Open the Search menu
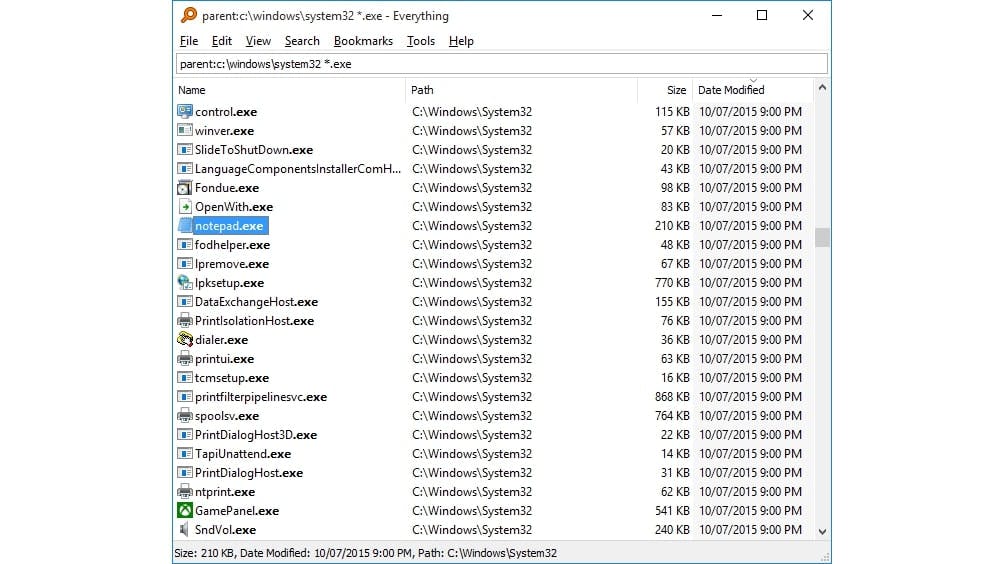Screen dimensions: 1003x564 pos(302,41)
